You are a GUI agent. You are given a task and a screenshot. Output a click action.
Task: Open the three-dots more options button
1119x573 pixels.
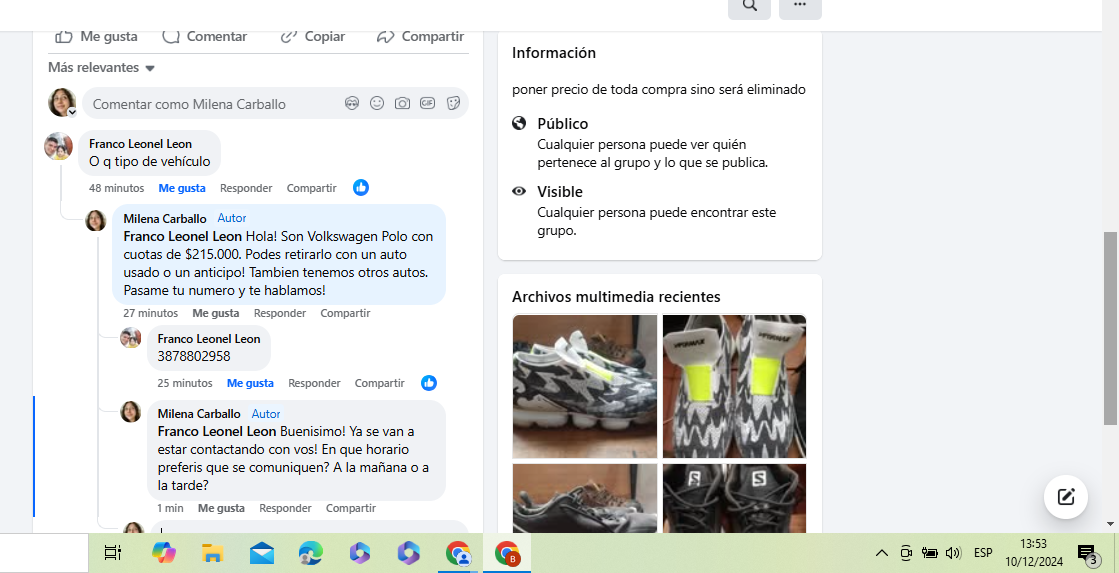(799, 6)
